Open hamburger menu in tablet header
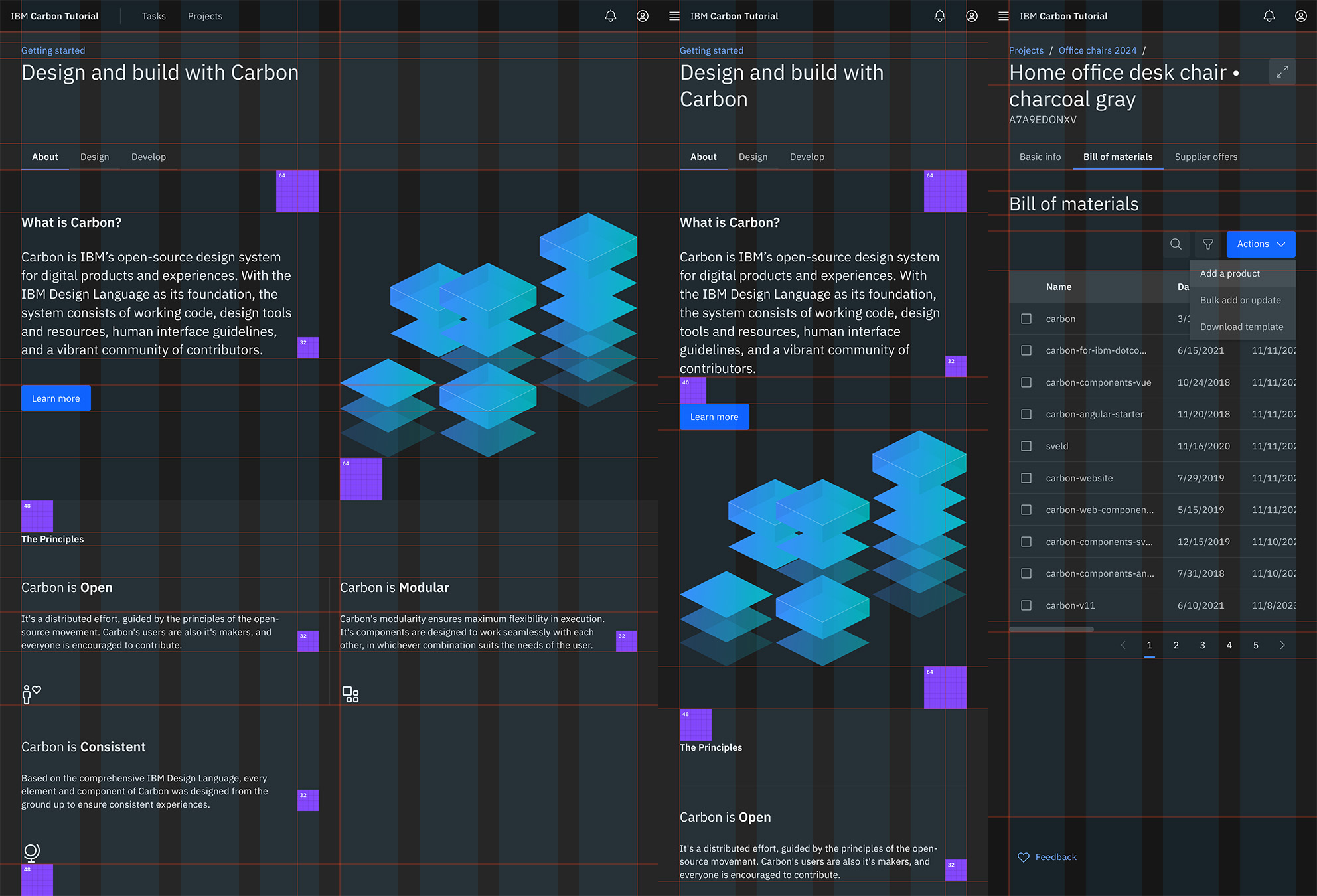 point(674,16)
